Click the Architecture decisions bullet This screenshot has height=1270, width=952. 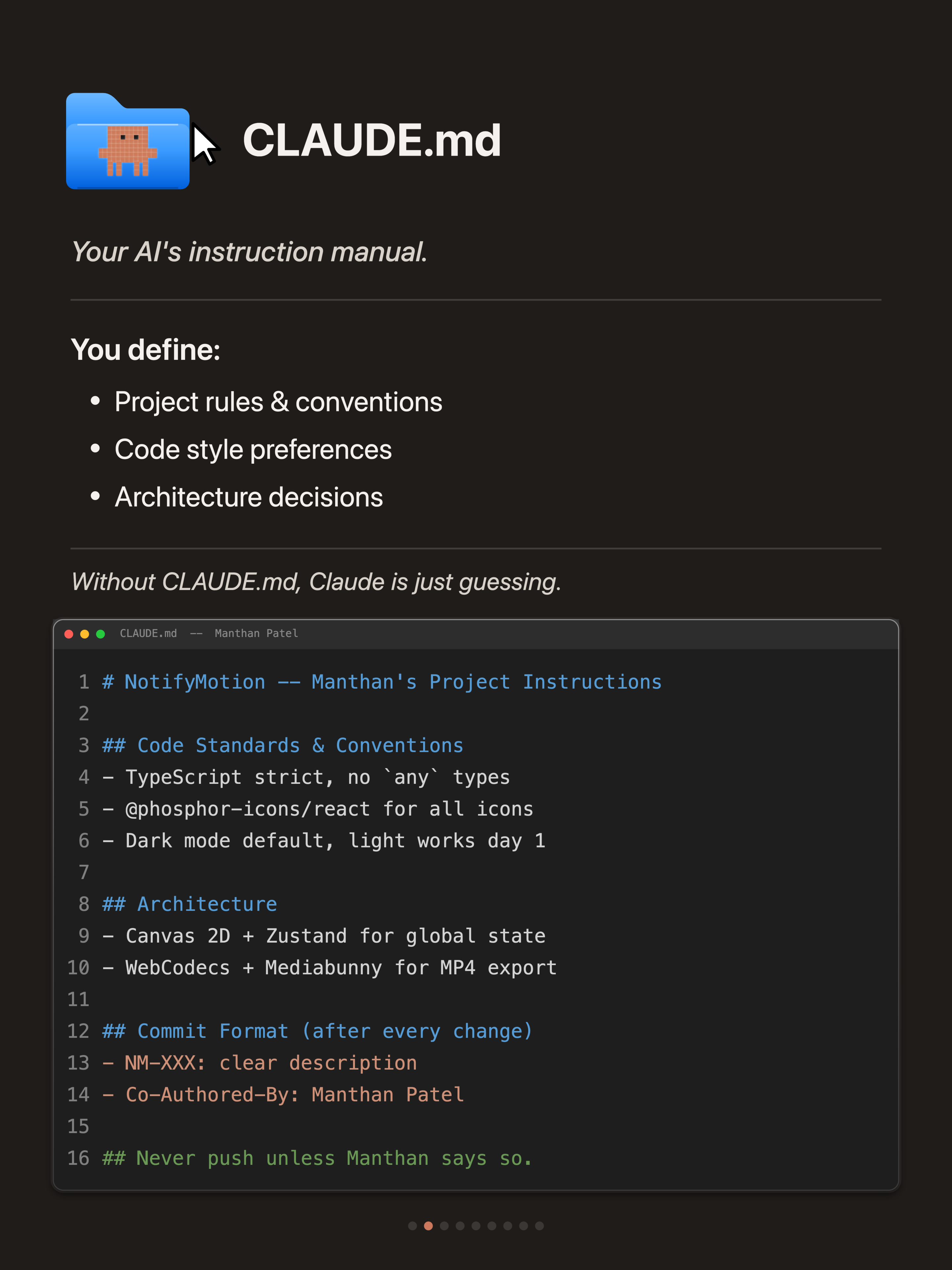click(249, 497)
